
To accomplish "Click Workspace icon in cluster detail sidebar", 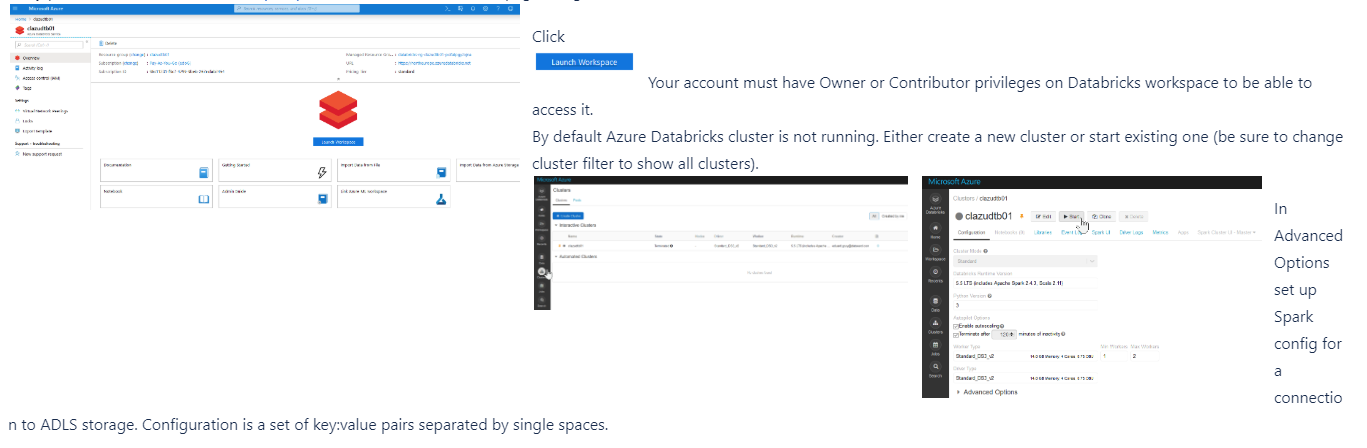I will (x=935, y=252).
